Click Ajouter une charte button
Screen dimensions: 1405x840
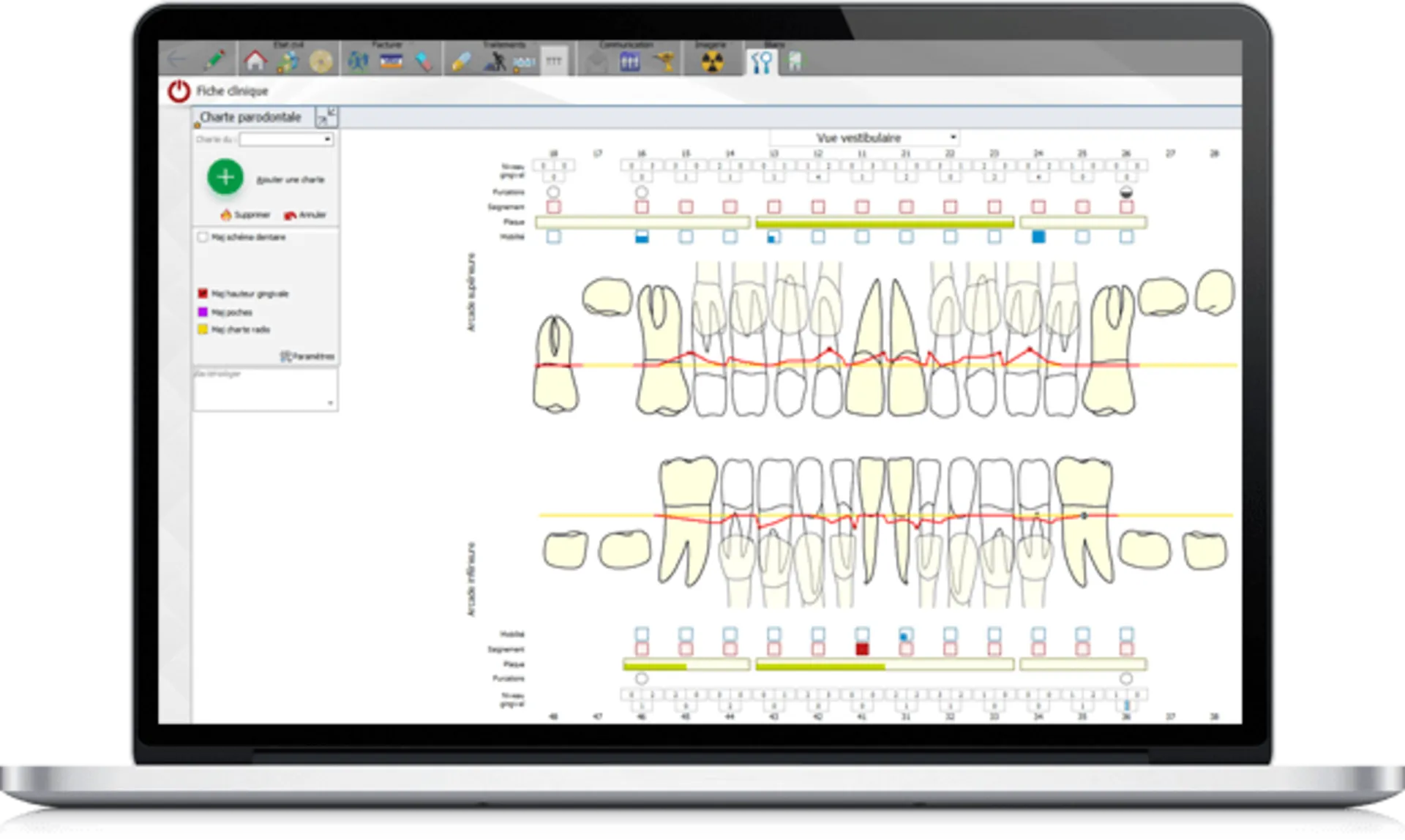click(x=291, y=179)
